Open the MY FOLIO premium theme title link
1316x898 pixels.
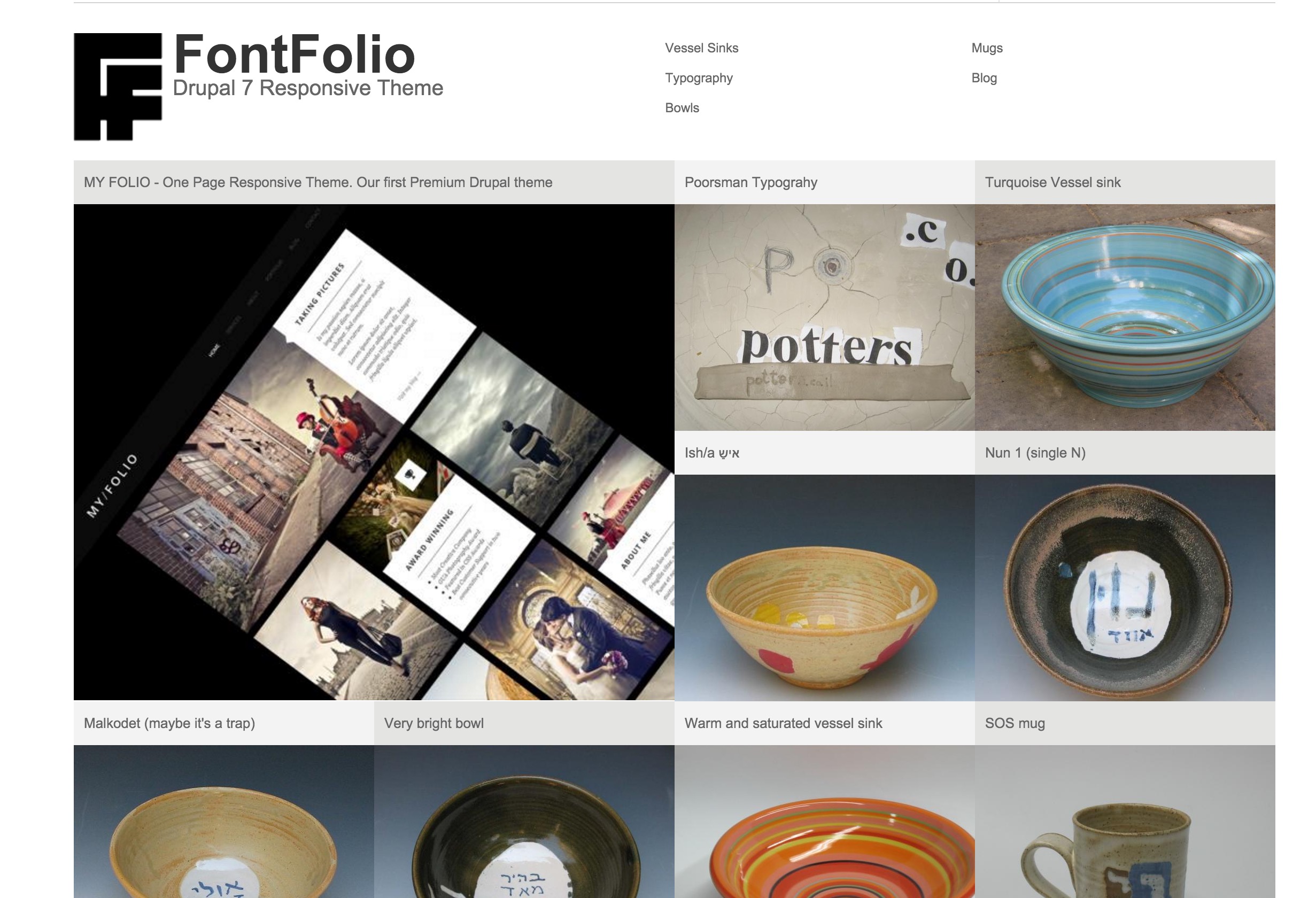click(318, 182)
